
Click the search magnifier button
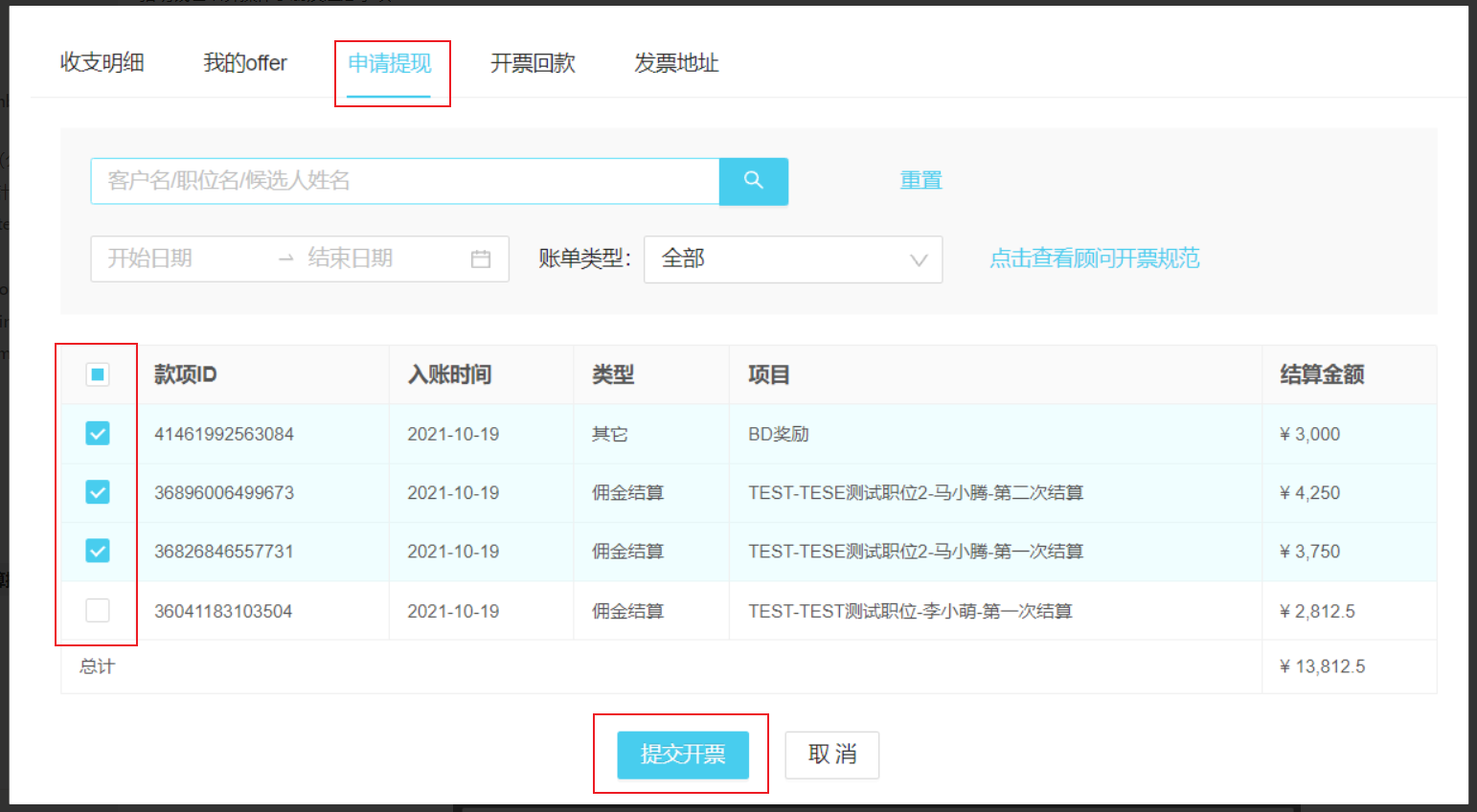click(x=753, y=181)
